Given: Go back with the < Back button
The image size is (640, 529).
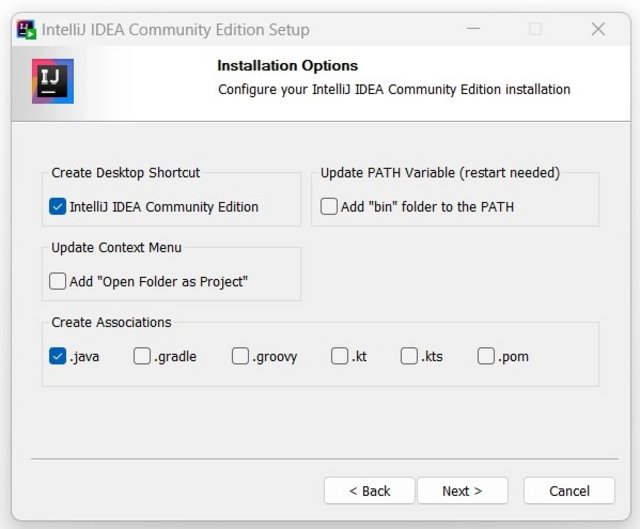Looking at the screenshot, I should point(369,491).
